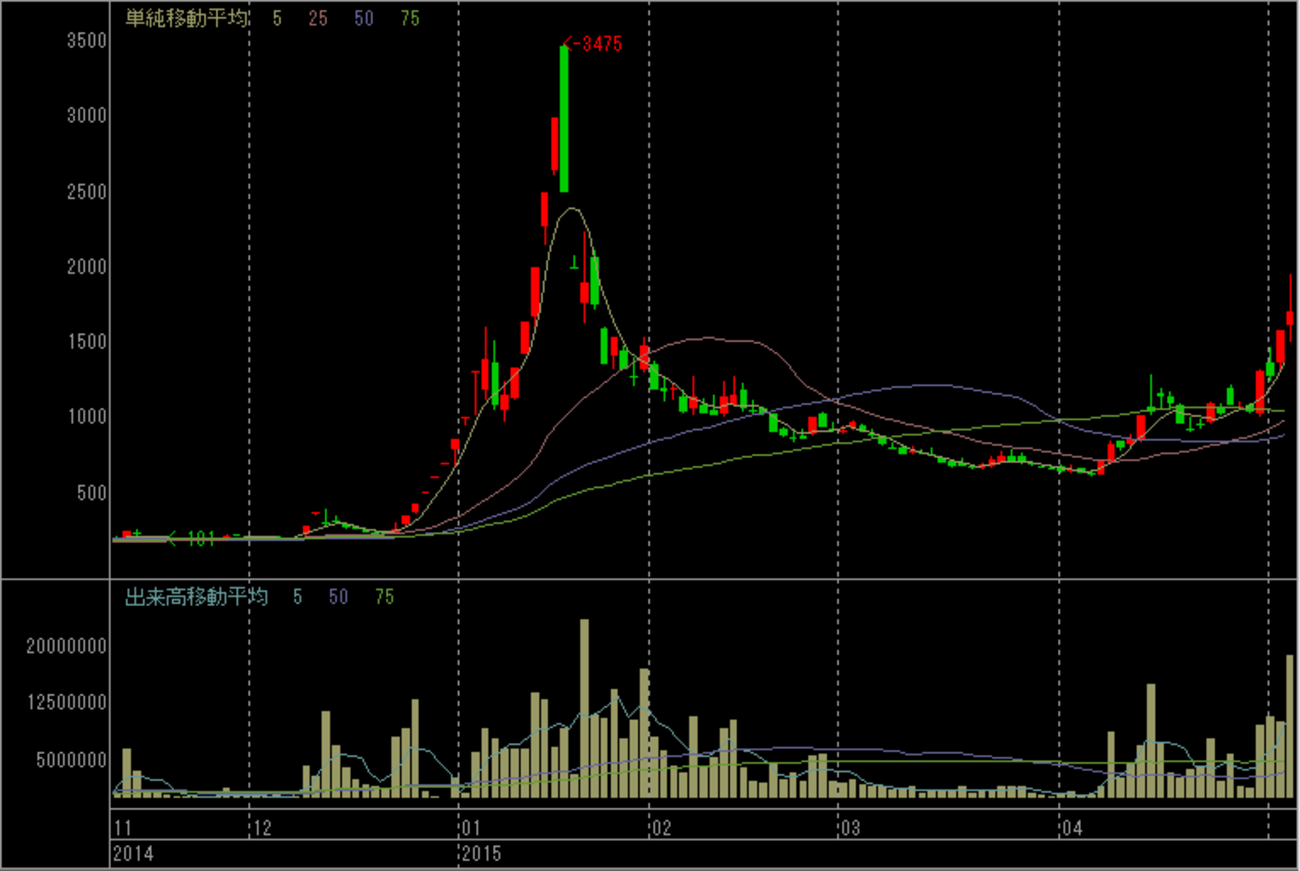The width and height of the screenshot is (1300, 871).
Task: Click the 2500 price axis label
Action: 87,191
